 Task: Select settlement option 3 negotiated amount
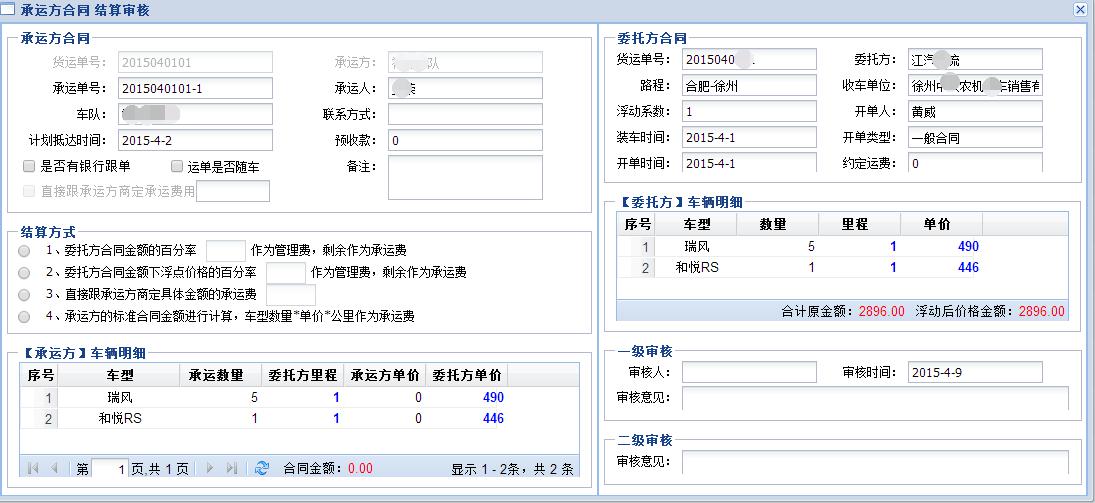(24, 294)
